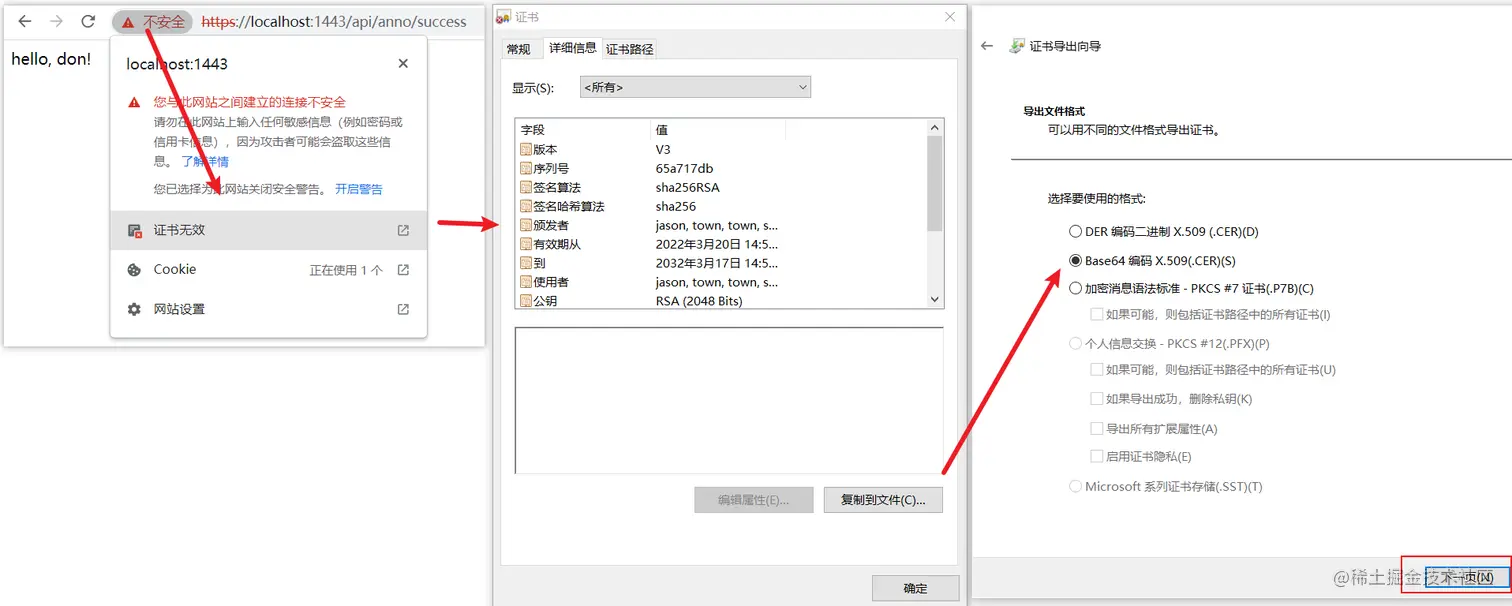Toggle 导出所有扩展属性(A) checkbox
Screen dimensions: 1512x606
tap(1097, 429)
